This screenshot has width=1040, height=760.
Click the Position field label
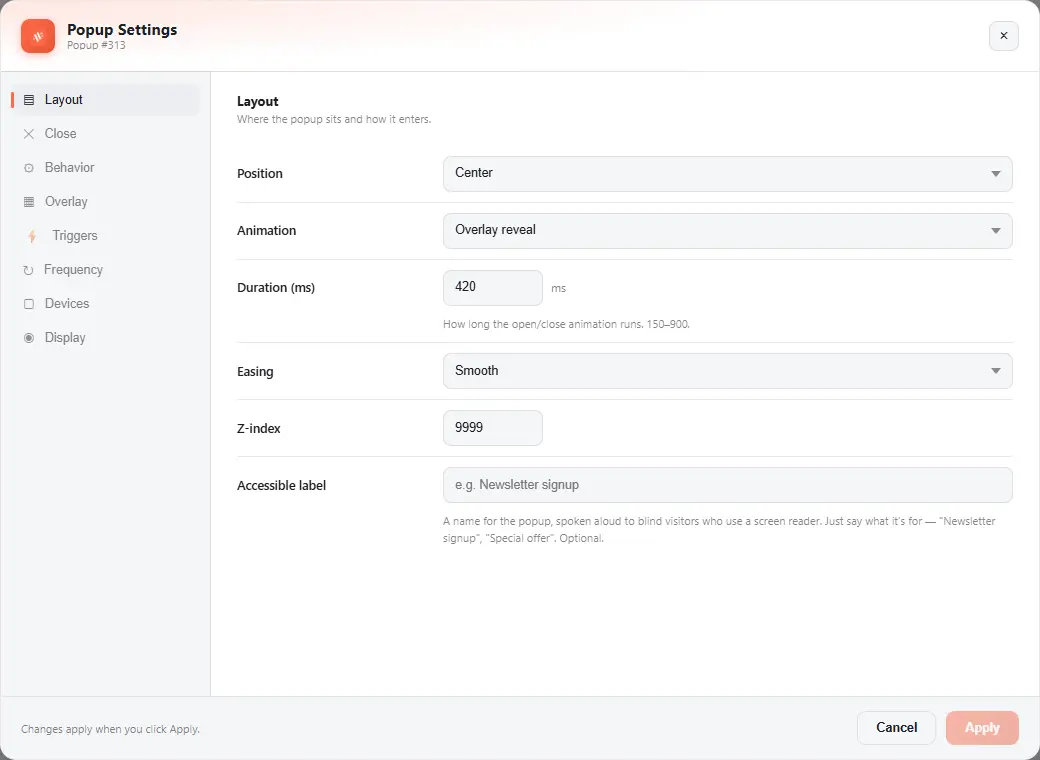point(259,174)
